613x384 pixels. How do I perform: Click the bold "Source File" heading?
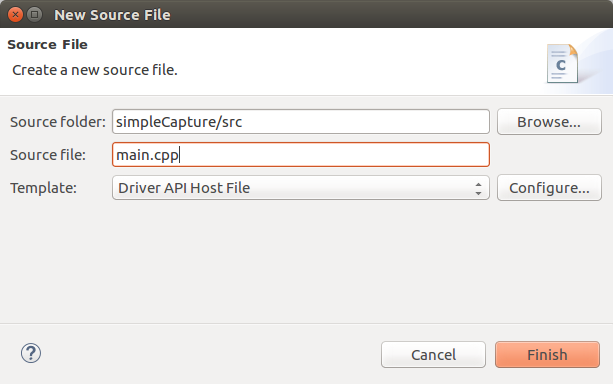coord(47,45)
